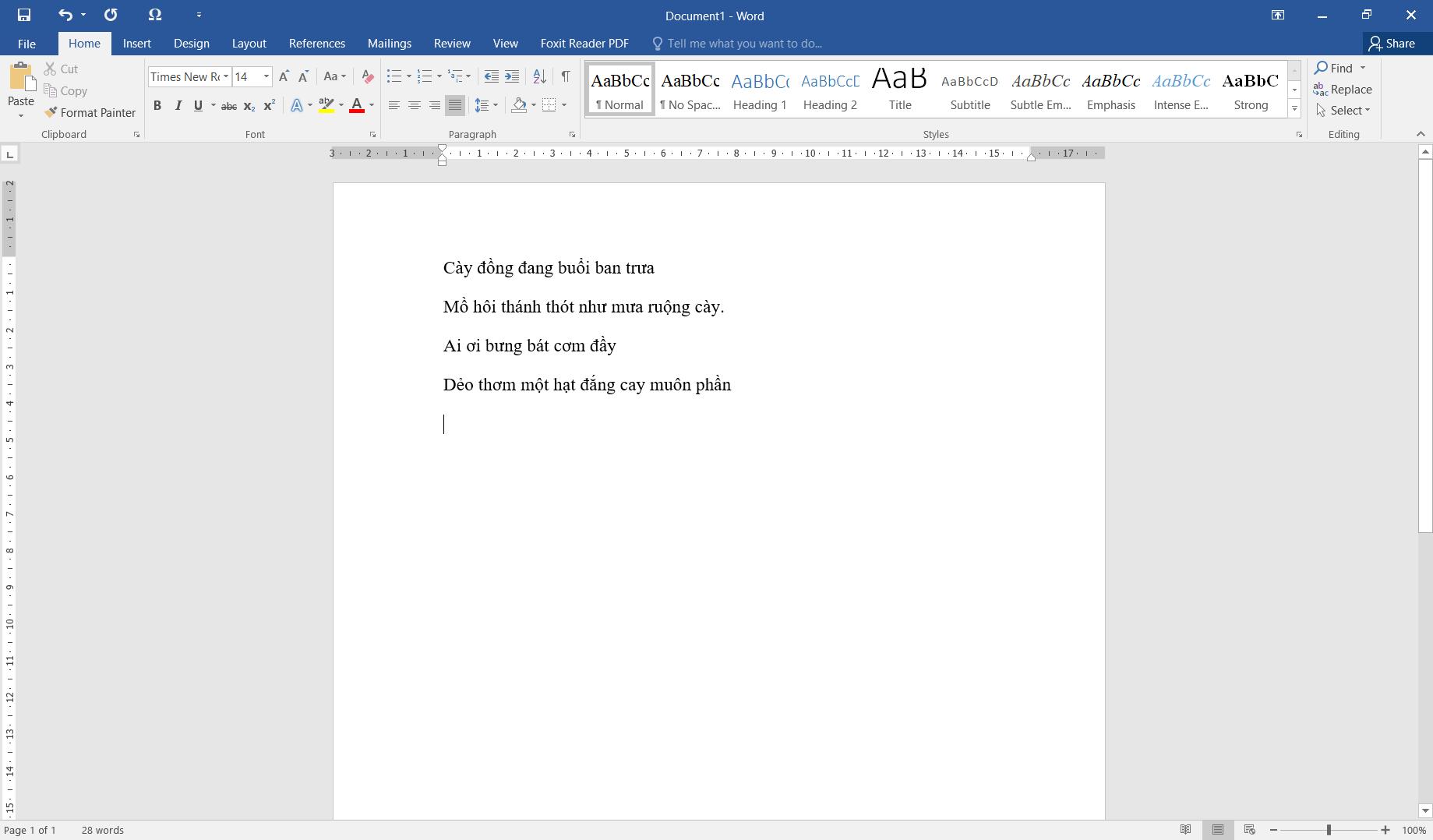Toggle Superscript formatting
The width and height of the screenshot is (1433, 840).
(270, 106)
